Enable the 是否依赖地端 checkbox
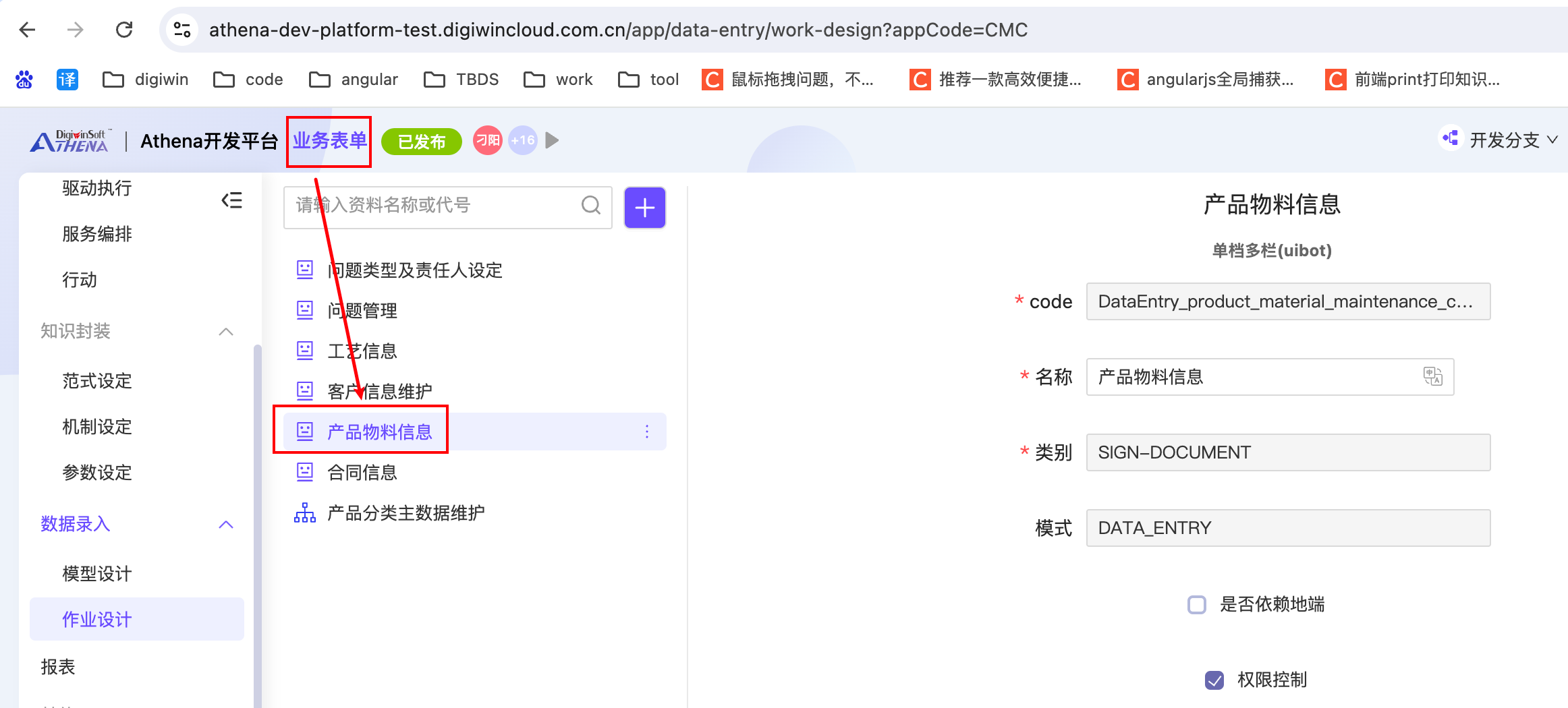The width and height of the screenshot is (1568, 708). point(1197,604)
